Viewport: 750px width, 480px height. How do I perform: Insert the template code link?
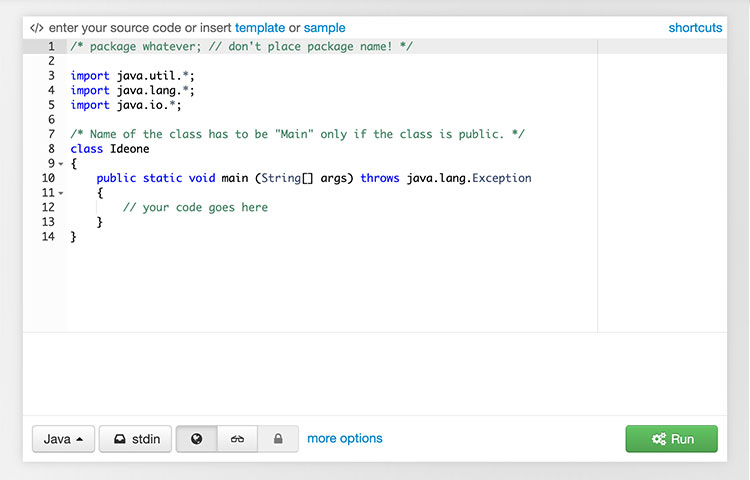[260, 28]
